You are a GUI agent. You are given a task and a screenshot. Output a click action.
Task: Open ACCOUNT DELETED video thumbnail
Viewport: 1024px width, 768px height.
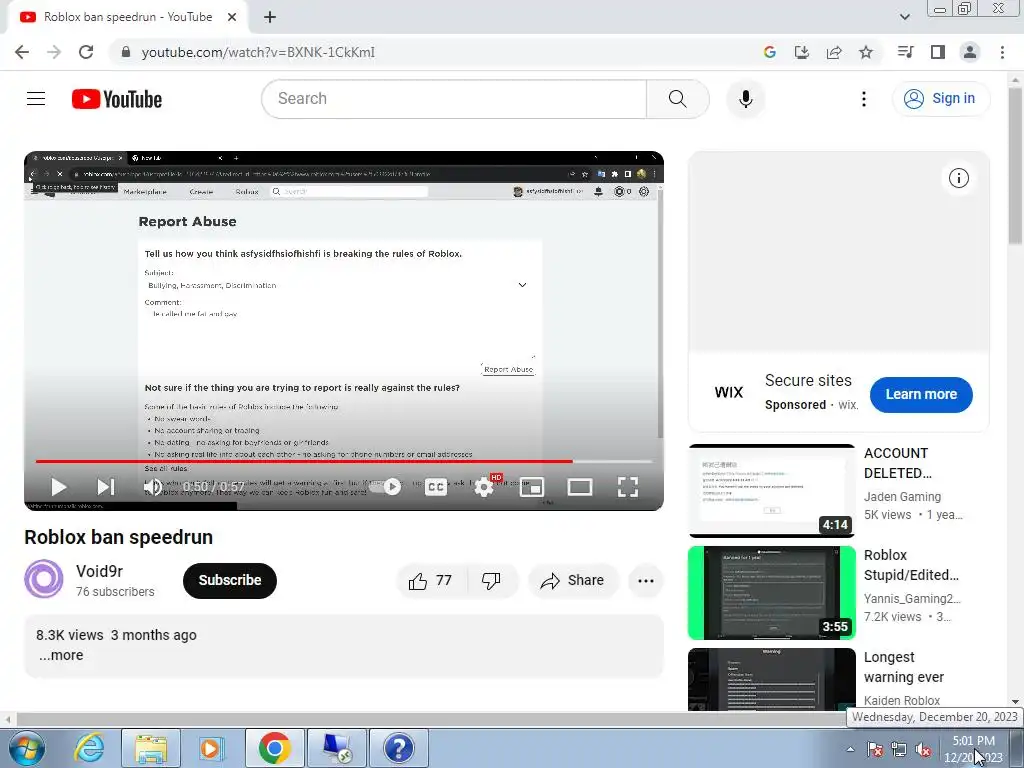(772, 490)
